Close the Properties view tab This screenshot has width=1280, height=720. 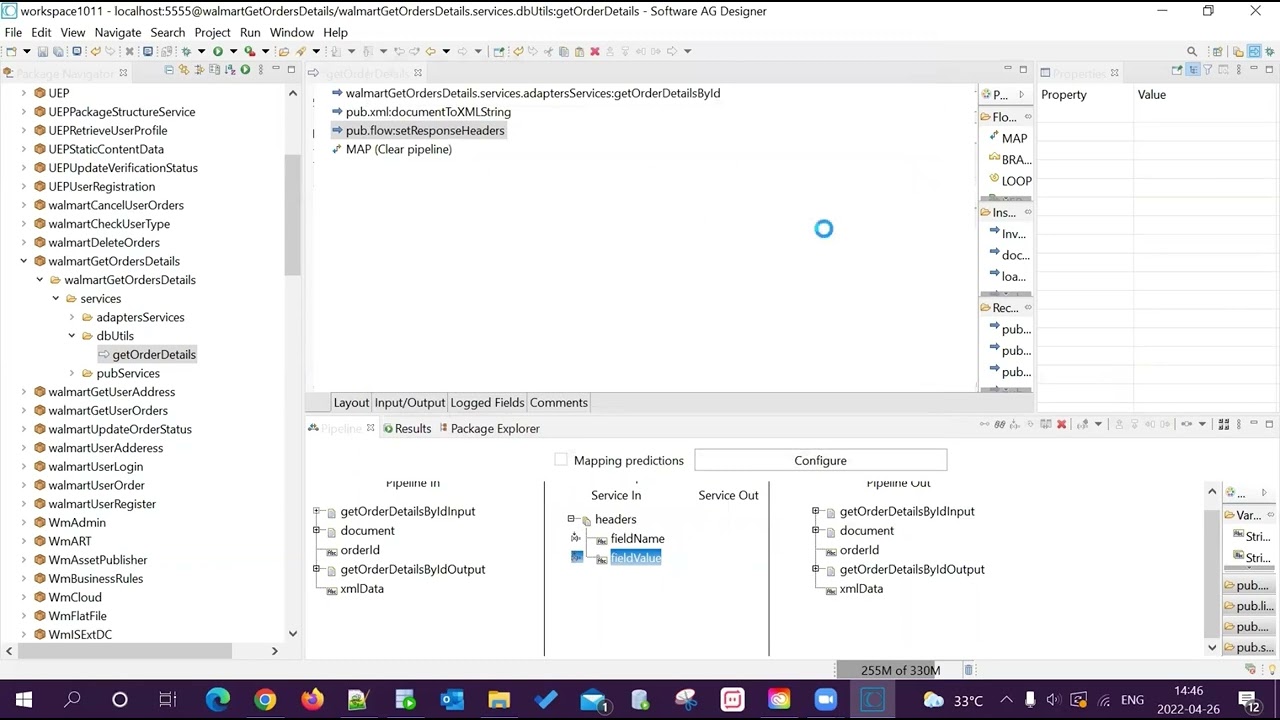(1114, 72)
